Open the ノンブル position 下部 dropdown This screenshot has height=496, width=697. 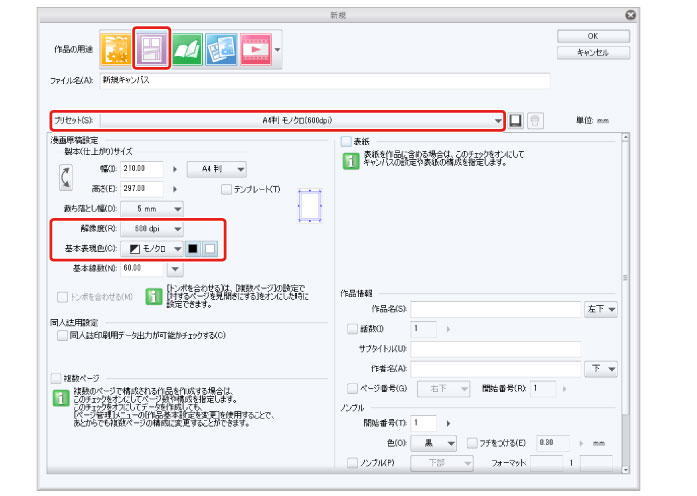(x=442, y=463)
